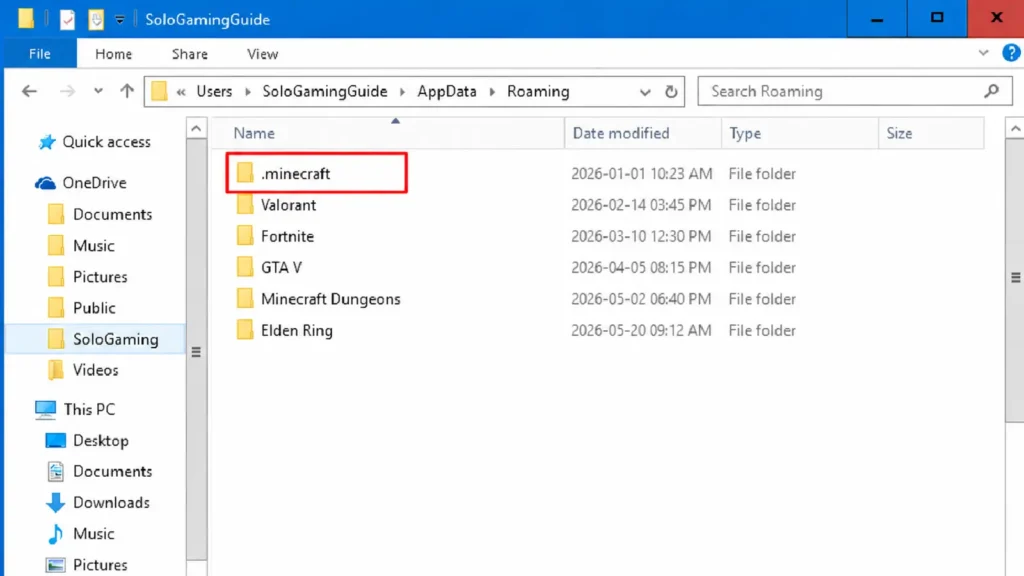Sort by the Date modified column
The height and width of the screenshot is (576, 1024).
[x=643, y=133]
